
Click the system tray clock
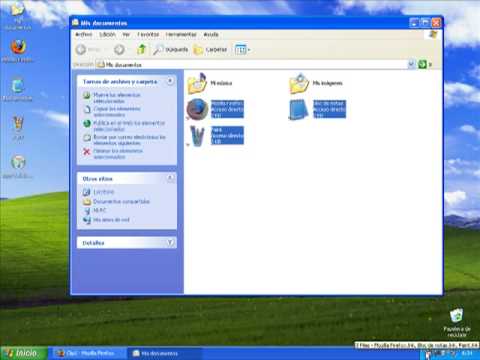coord(467,353)
